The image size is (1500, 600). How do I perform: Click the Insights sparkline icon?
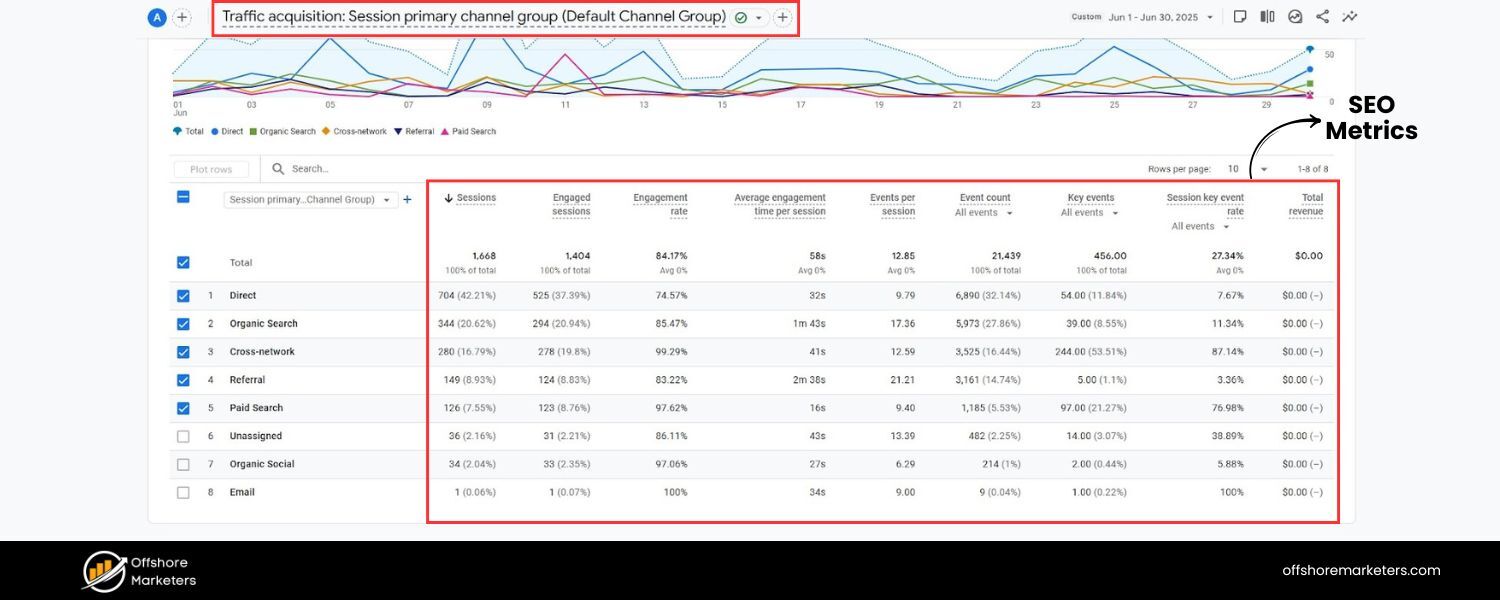click(1350, 16)
